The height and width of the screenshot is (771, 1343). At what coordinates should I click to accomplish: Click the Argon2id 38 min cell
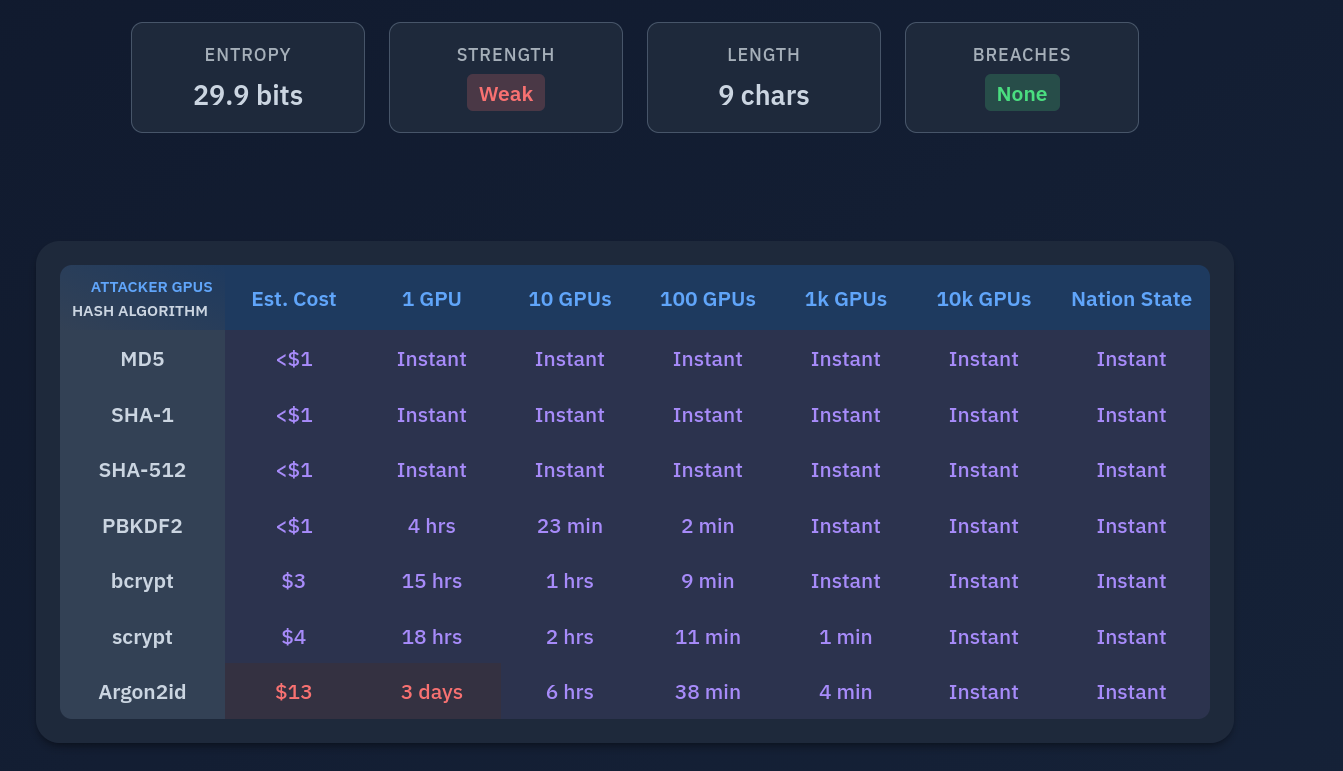[x=708, y=692]
